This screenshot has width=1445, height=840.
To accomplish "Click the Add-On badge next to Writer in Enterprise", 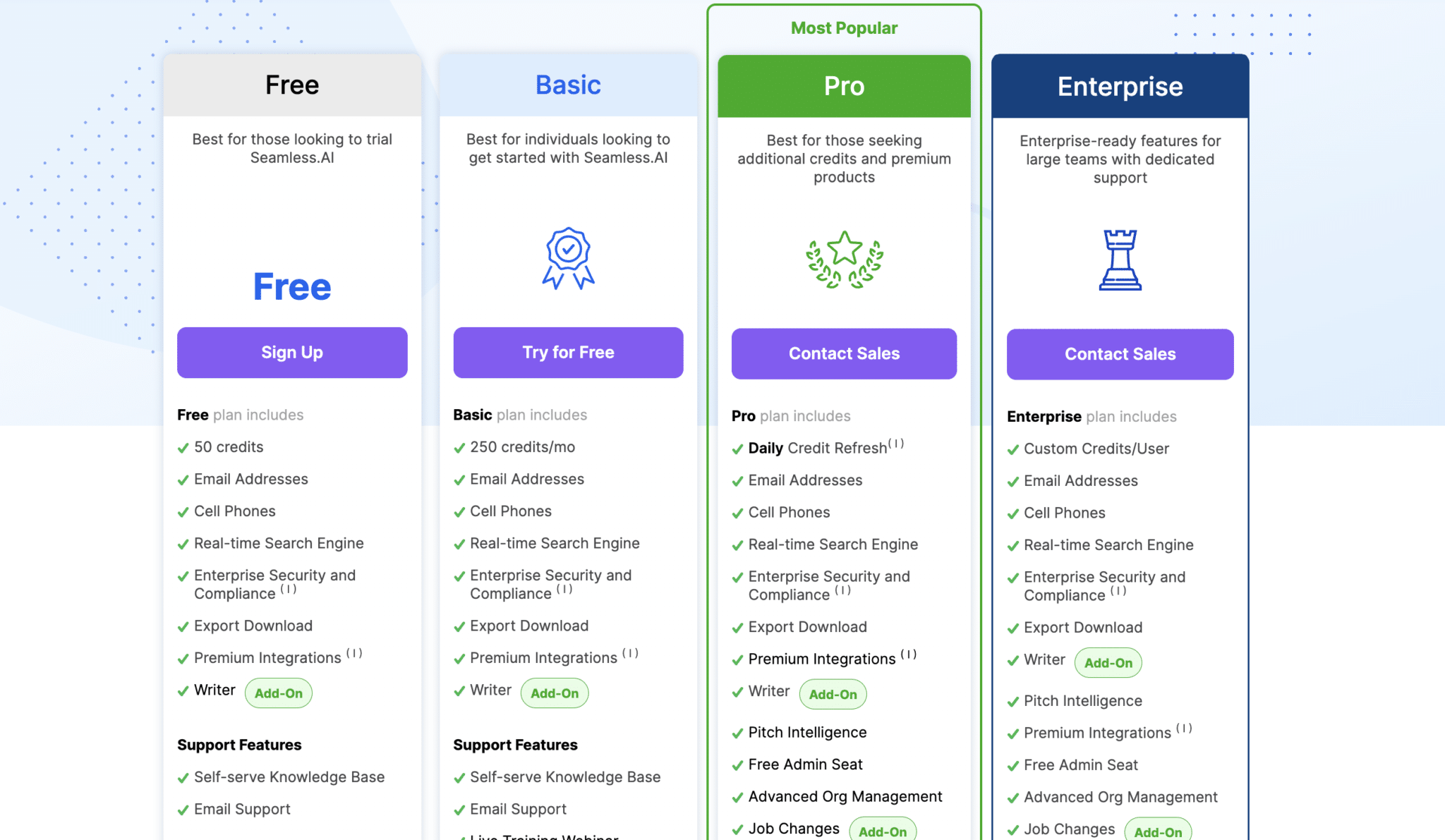I will click(1108, 662).
